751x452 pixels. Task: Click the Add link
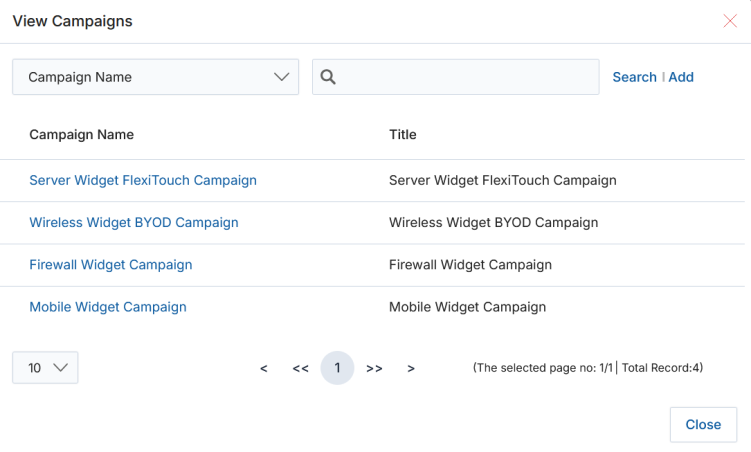pyautogui.click(x=681, y=77)
